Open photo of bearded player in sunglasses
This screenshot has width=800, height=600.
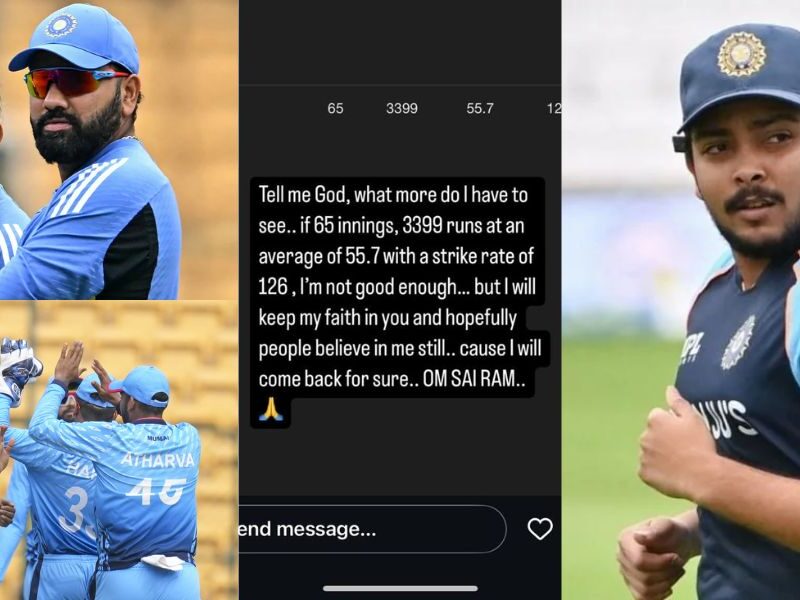coord(118,149)
